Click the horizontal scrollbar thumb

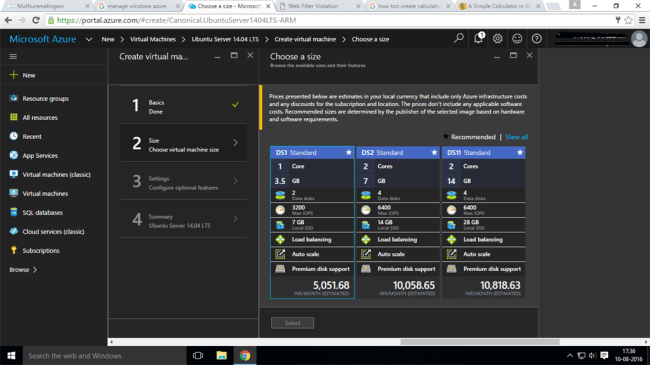tap(480, 342)
